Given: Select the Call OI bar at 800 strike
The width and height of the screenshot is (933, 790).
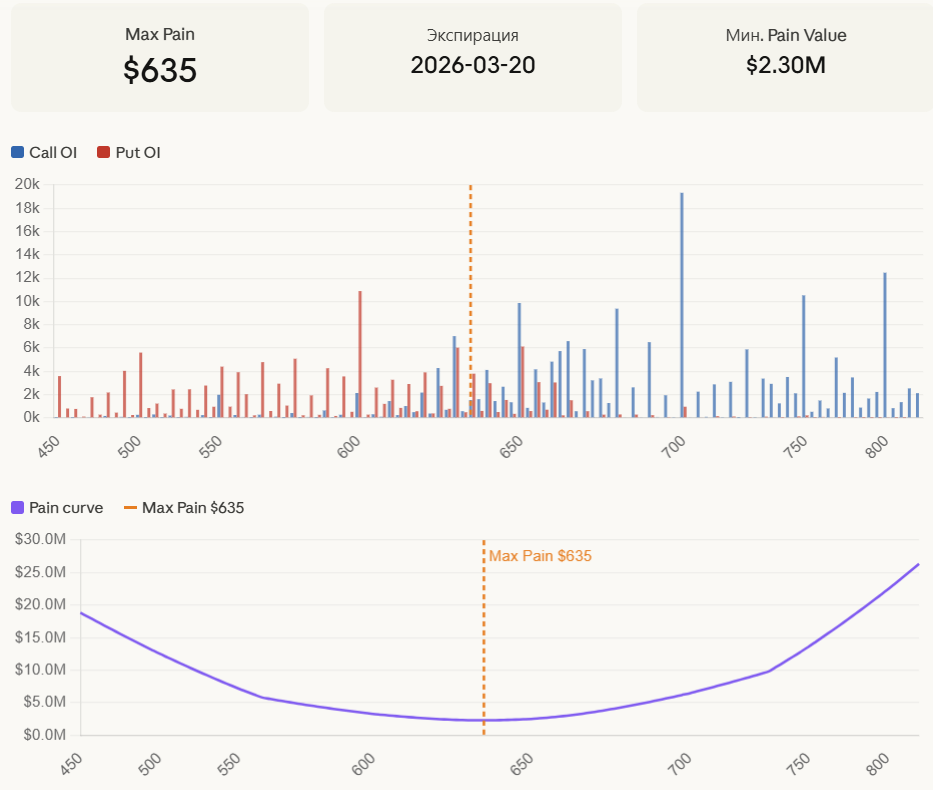Looking at the screenshot, I should pyautogui.click(x=885, y=345).
